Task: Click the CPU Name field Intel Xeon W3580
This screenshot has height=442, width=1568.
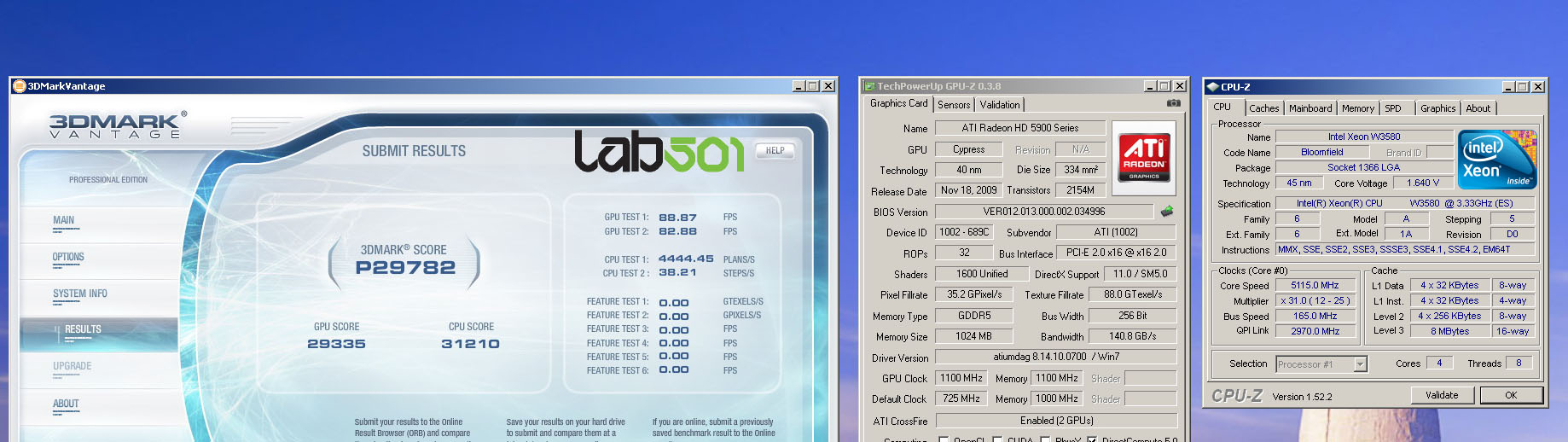Action: click(x=1363, y=137)
